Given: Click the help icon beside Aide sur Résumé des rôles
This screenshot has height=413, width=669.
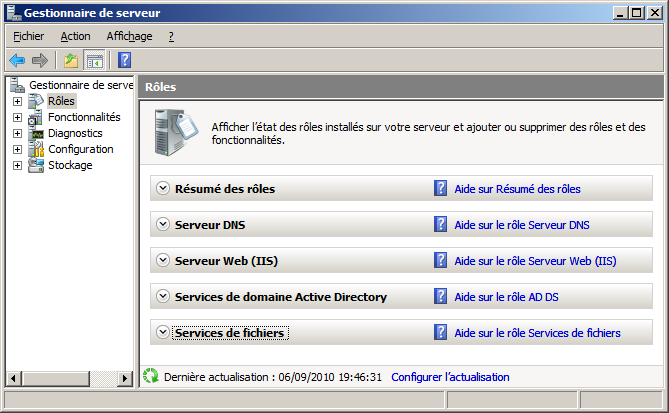Looking at the screenshot, I should pos(440,188).
